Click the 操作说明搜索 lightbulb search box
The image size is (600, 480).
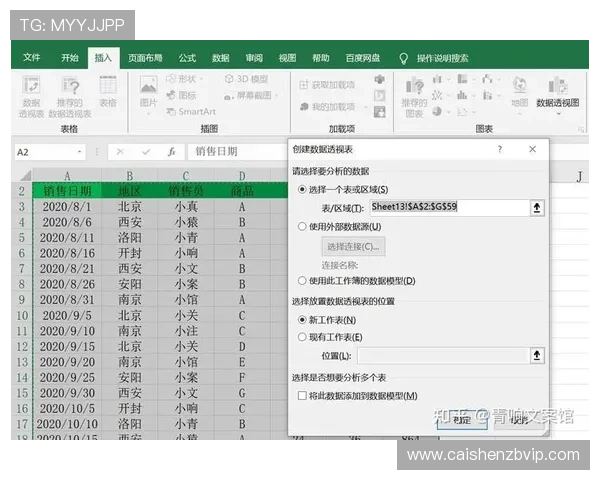[434, 58]
